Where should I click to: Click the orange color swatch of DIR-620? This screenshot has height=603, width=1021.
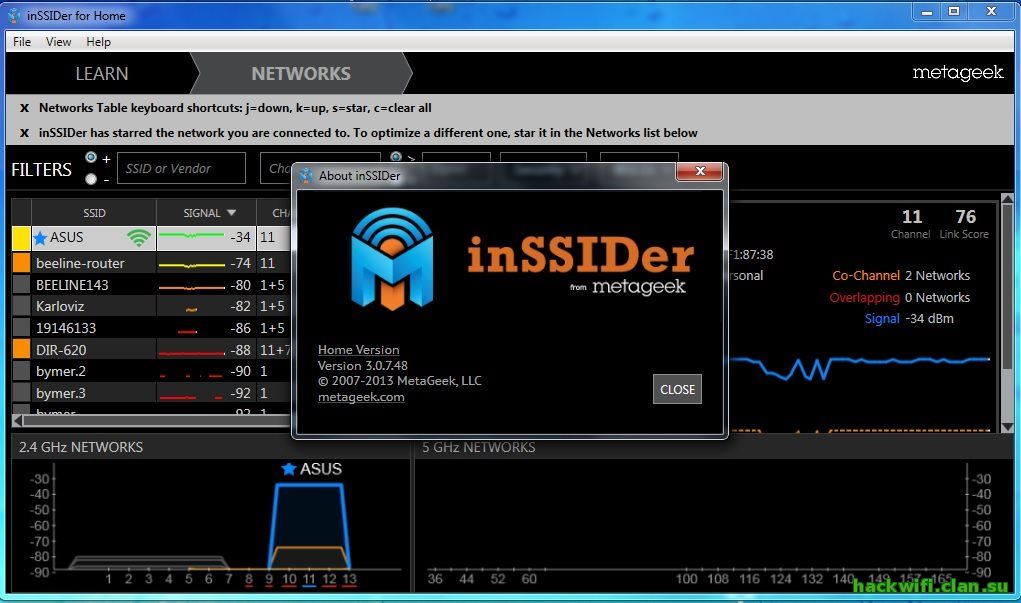(x=21, y=350)
